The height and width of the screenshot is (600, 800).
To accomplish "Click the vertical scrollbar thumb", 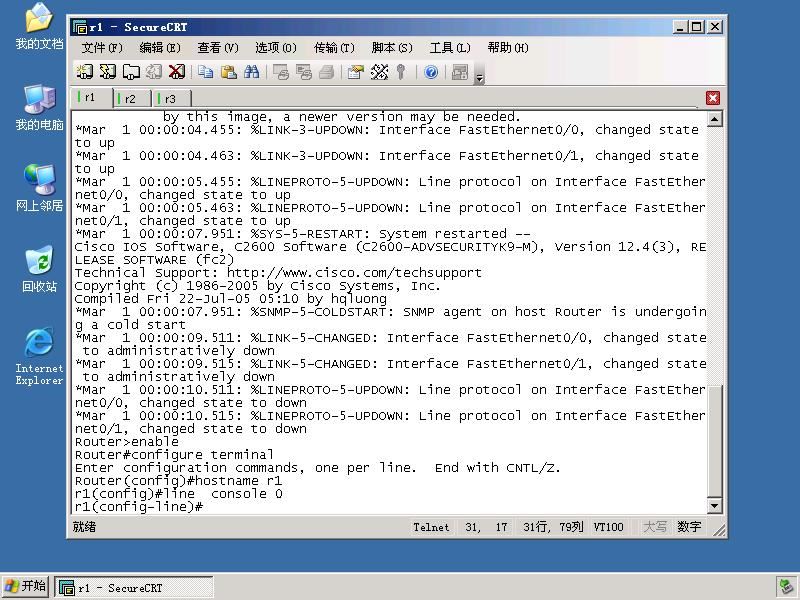I will click(x=715, y=441).
